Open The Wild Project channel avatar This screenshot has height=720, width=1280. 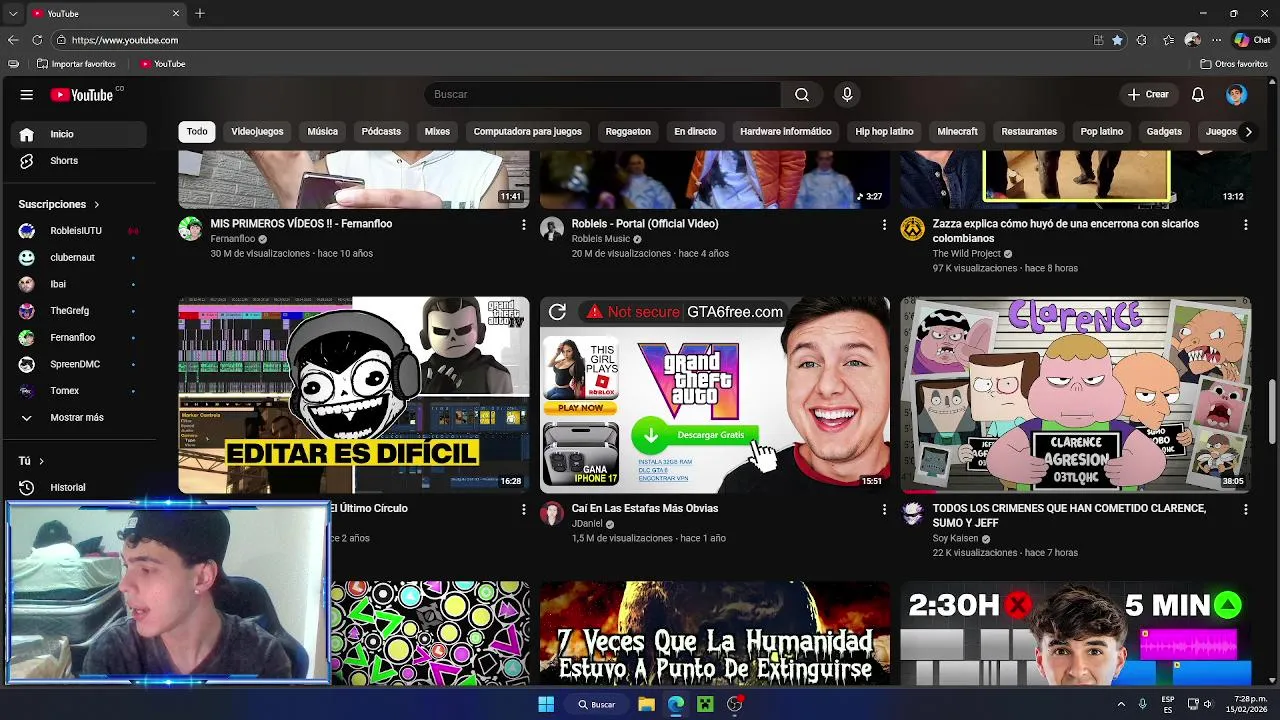pyautogui.click(x=913, y=229)
